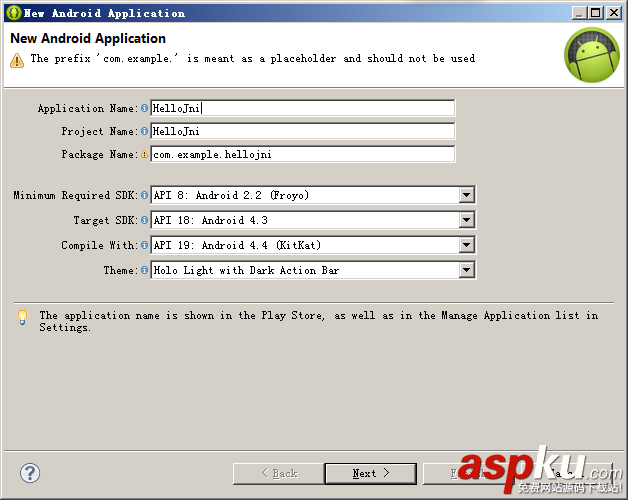Expand the Target SDK dropdown
Screen dimensions: 628x500
click(x=466, y=220)
